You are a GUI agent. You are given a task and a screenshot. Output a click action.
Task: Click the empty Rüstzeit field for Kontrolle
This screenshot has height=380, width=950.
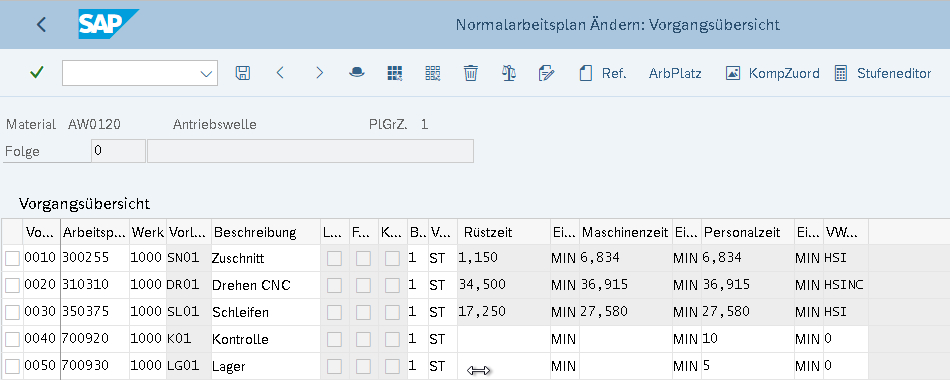point(503,339)
